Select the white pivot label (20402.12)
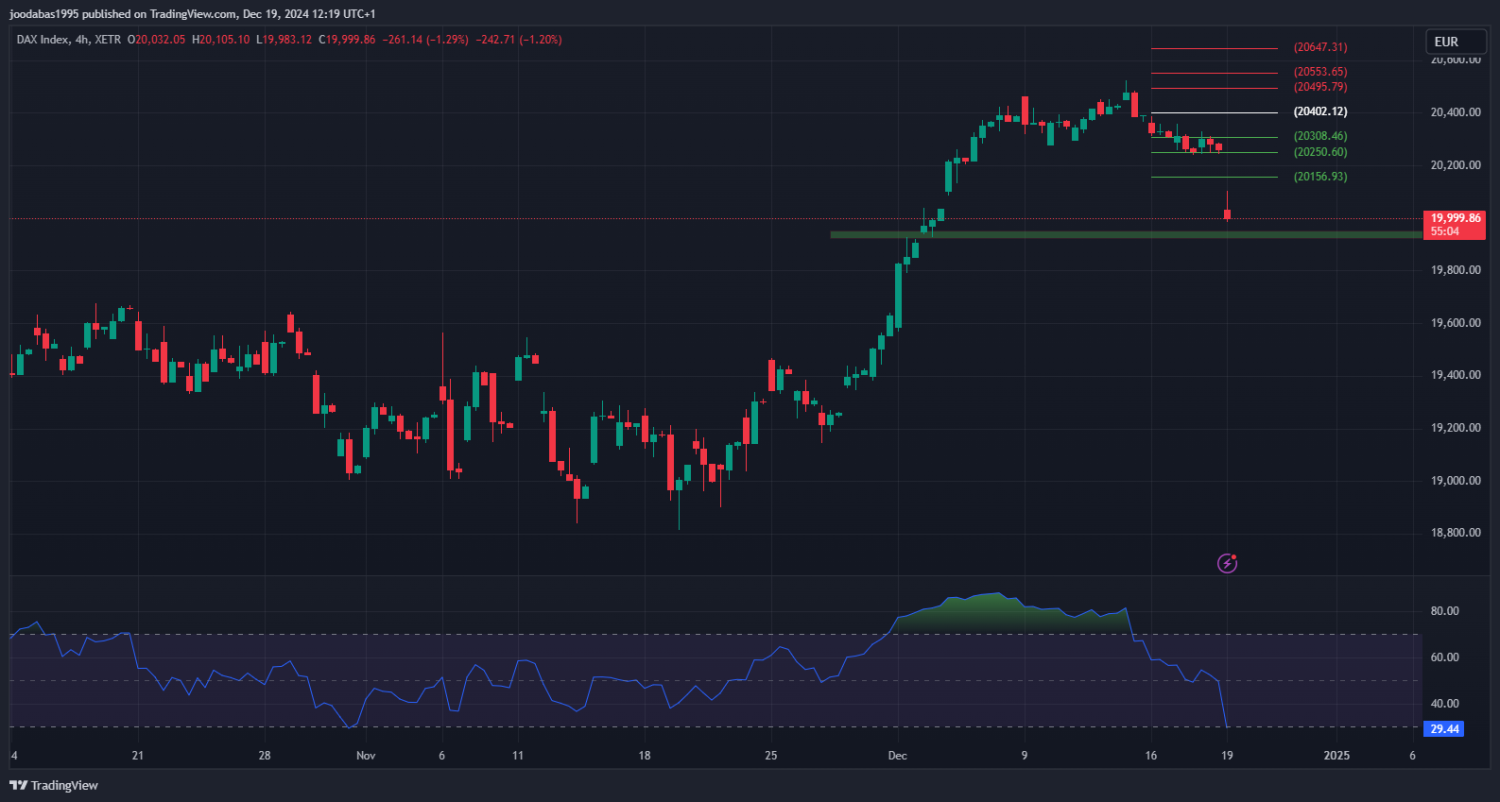 coord(1320,112)
